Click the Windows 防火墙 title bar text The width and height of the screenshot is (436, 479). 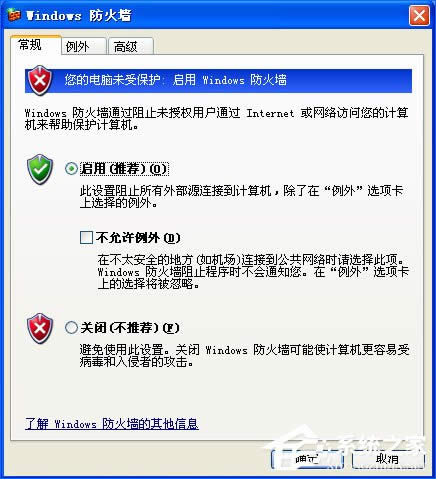pos(79,16)
